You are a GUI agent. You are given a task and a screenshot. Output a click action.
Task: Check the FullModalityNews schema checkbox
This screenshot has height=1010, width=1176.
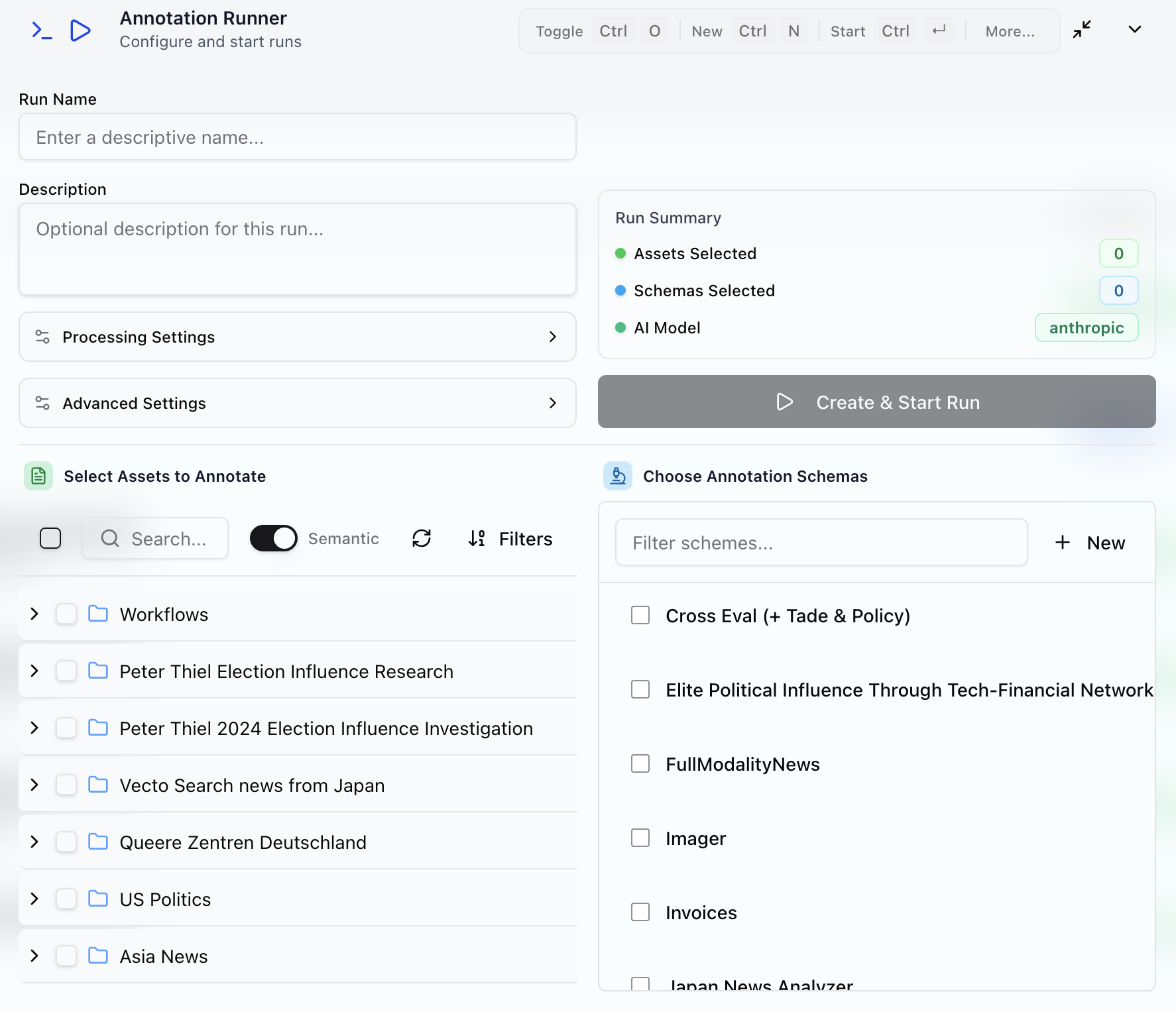640,763
